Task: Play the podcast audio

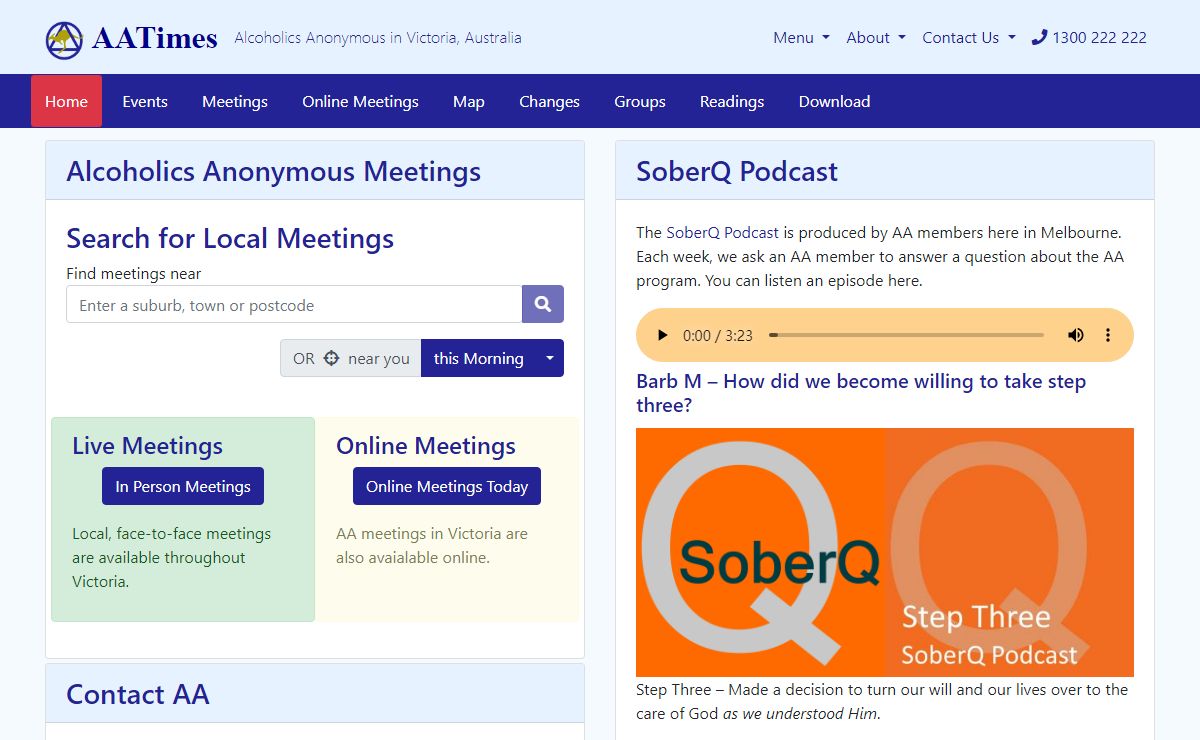Action: (662, 335)
